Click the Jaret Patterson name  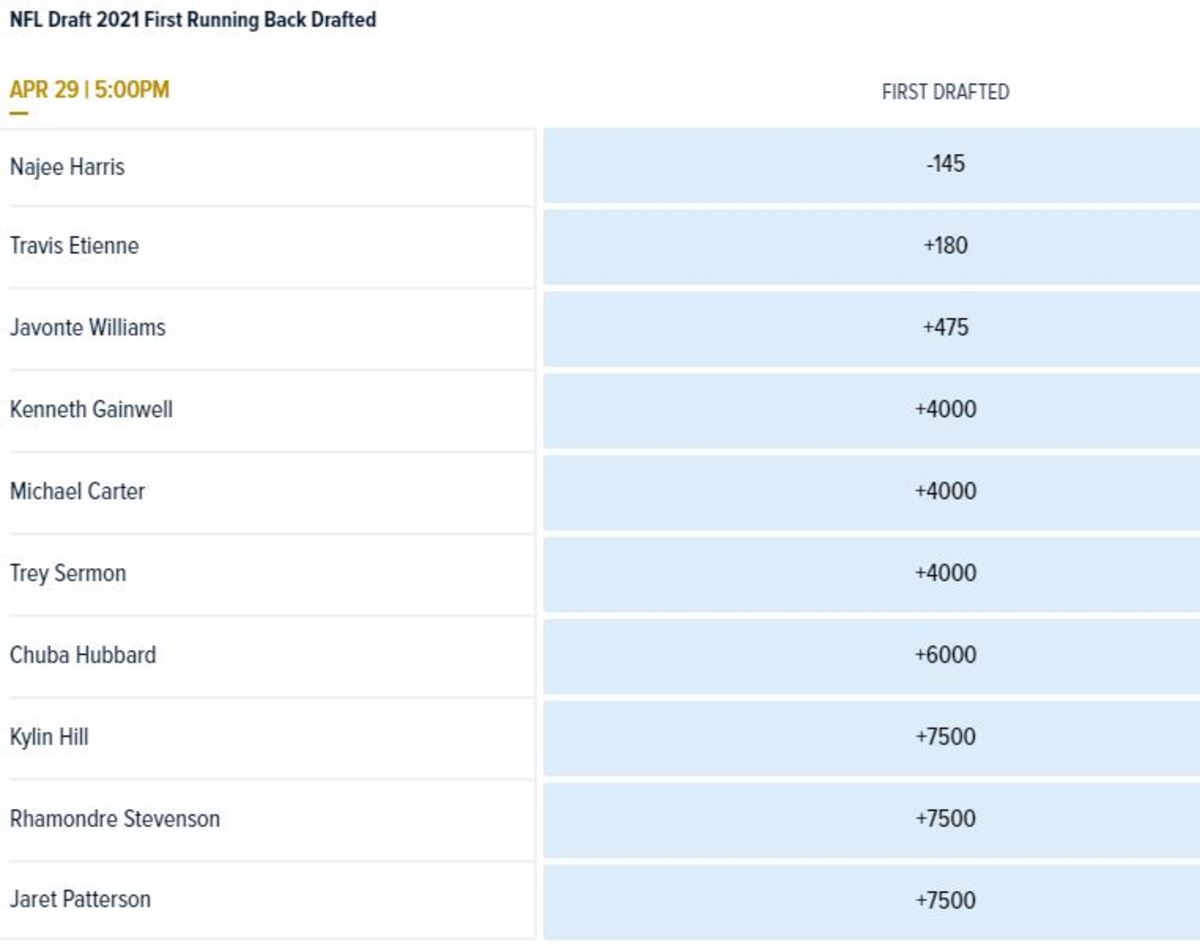(80, 900)
